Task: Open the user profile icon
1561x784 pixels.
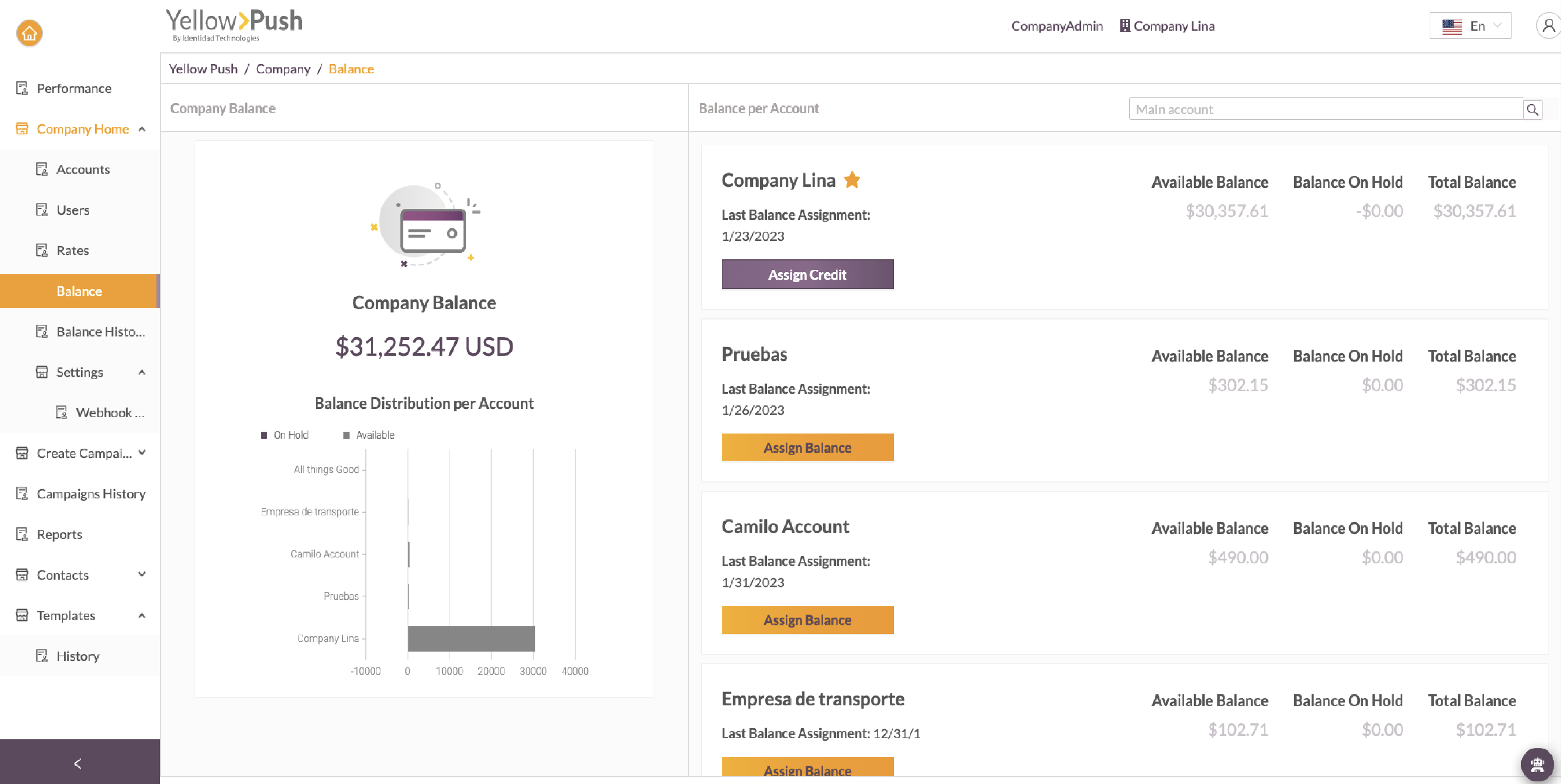Action: (1548, 26)
